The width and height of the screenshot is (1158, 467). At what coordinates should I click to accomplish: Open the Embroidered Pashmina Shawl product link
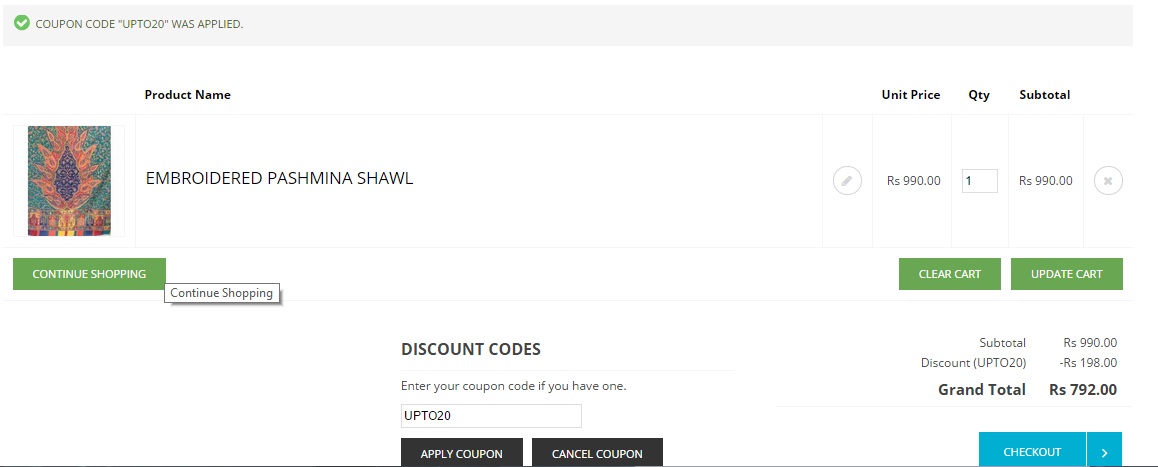pos(279,179)
